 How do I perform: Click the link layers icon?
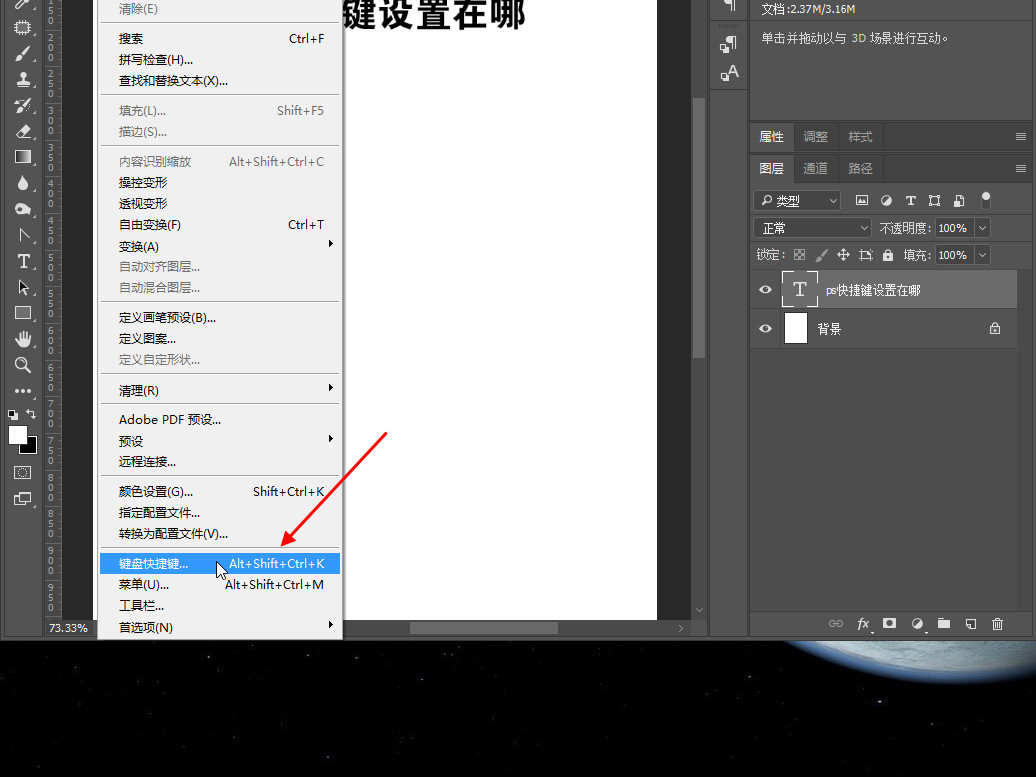click(x=836, y=624)
